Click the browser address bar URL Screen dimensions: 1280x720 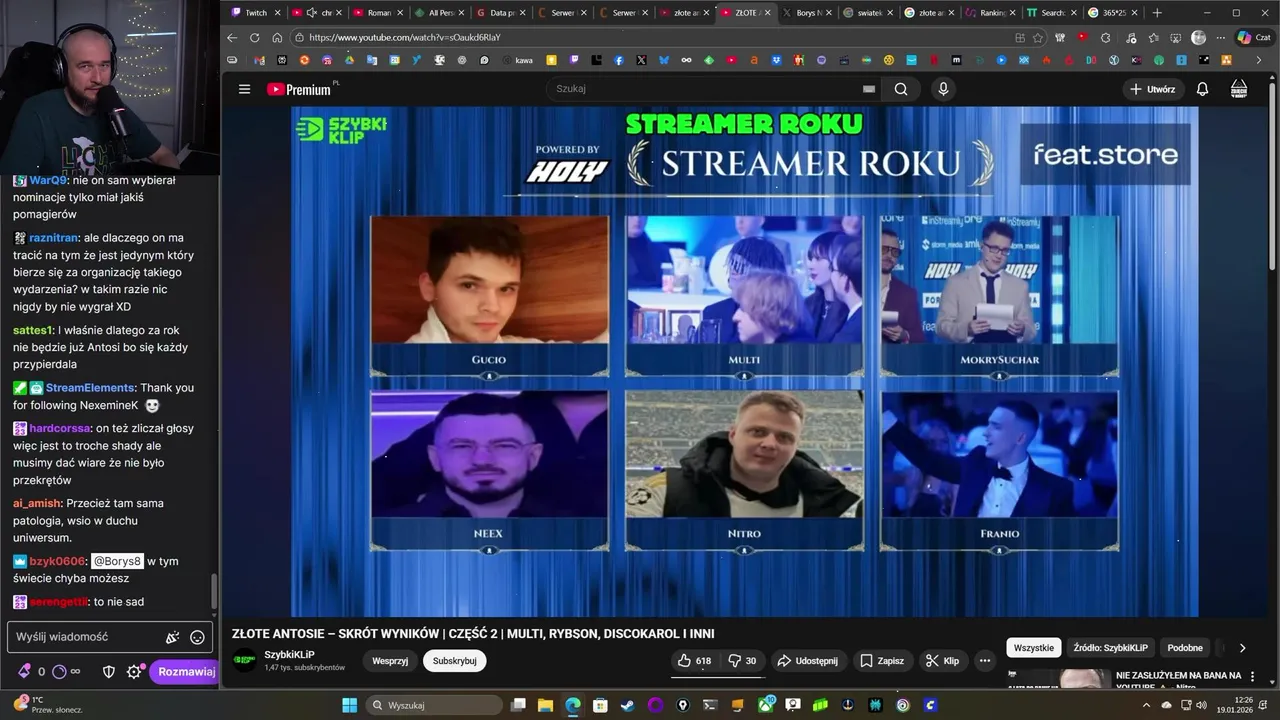point(404,37)
